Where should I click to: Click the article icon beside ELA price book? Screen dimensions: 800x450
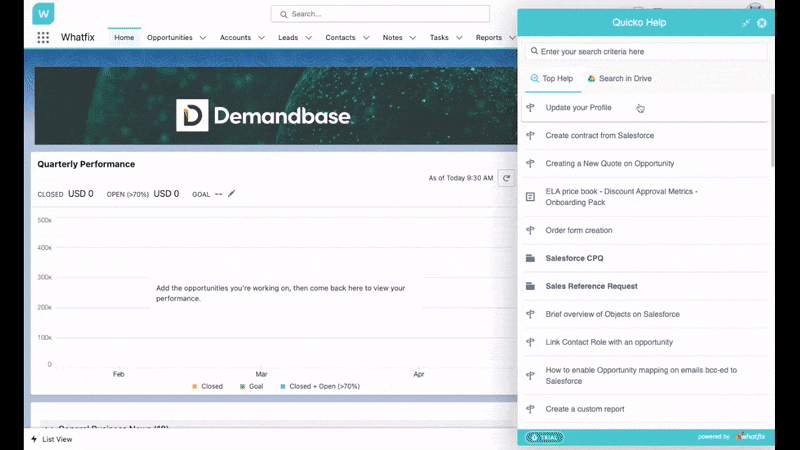point(531,197)
